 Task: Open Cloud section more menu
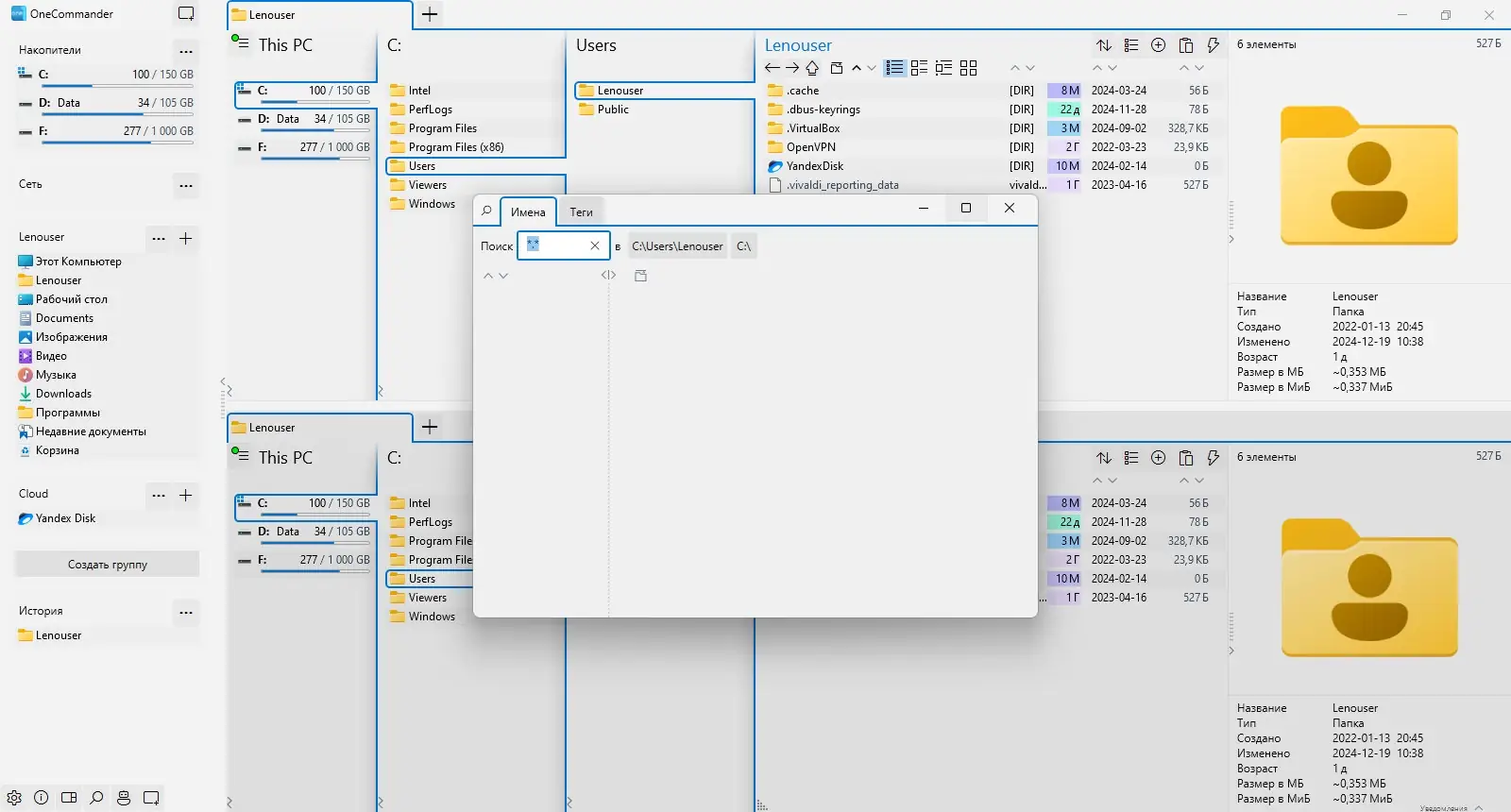(x=159, y=495)
